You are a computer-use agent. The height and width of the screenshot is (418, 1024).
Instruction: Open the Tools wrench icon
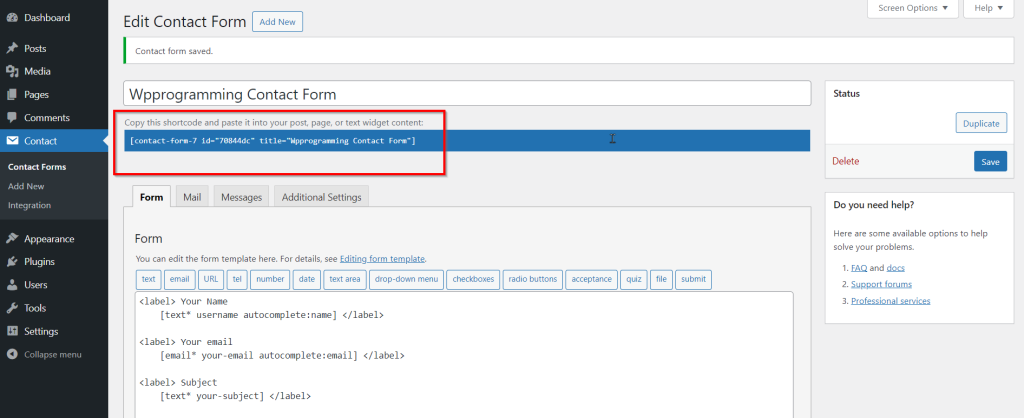click(x=12, y=308)
